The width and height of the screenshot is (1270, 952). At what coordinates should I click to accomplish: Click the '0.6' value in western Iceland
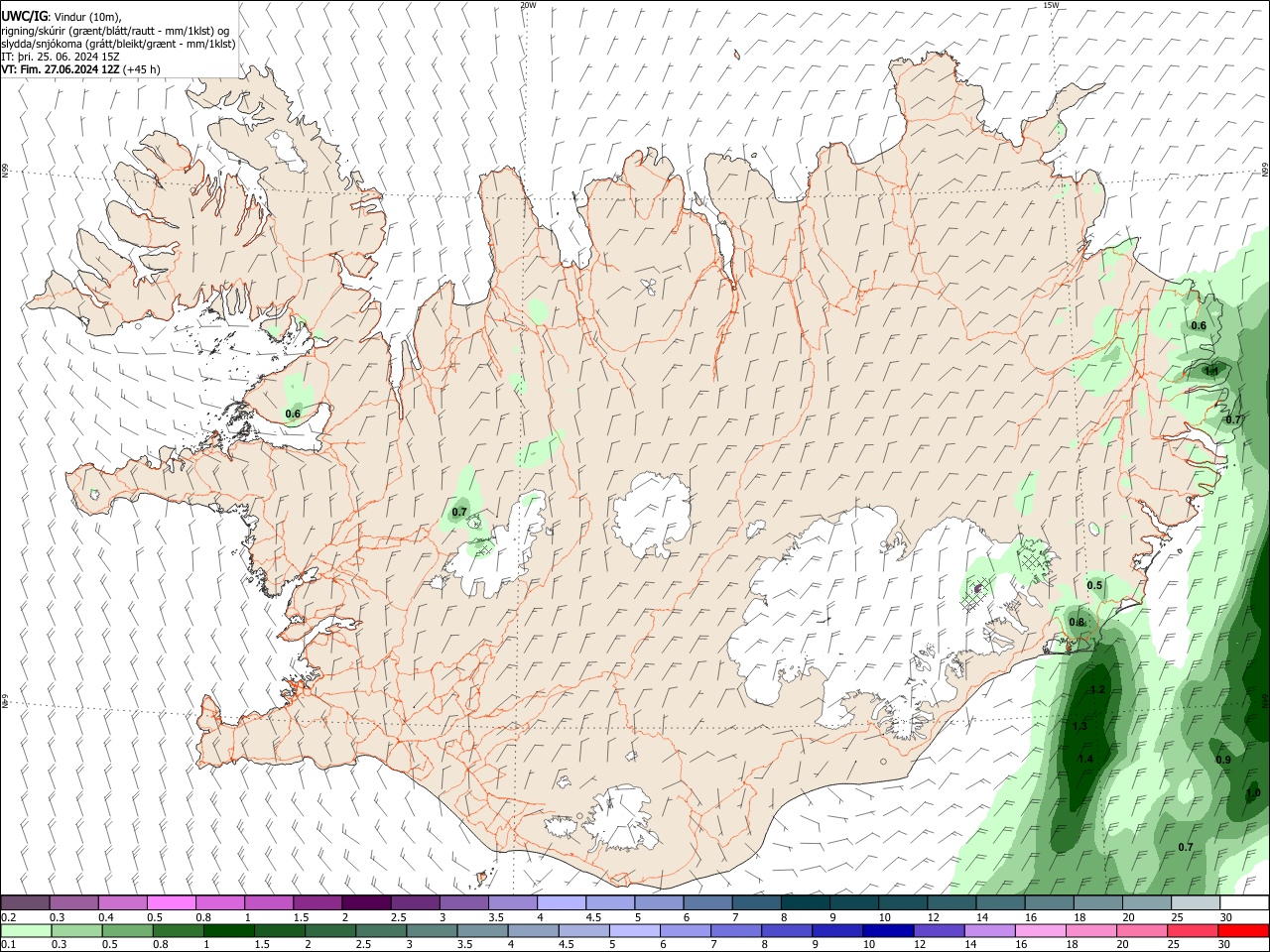click(x=293, y=414)
